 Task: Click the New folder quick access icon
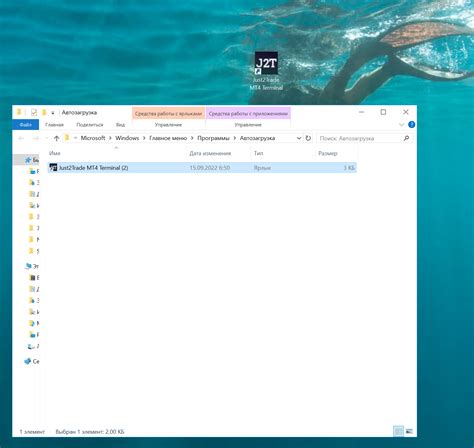(44, 112)
